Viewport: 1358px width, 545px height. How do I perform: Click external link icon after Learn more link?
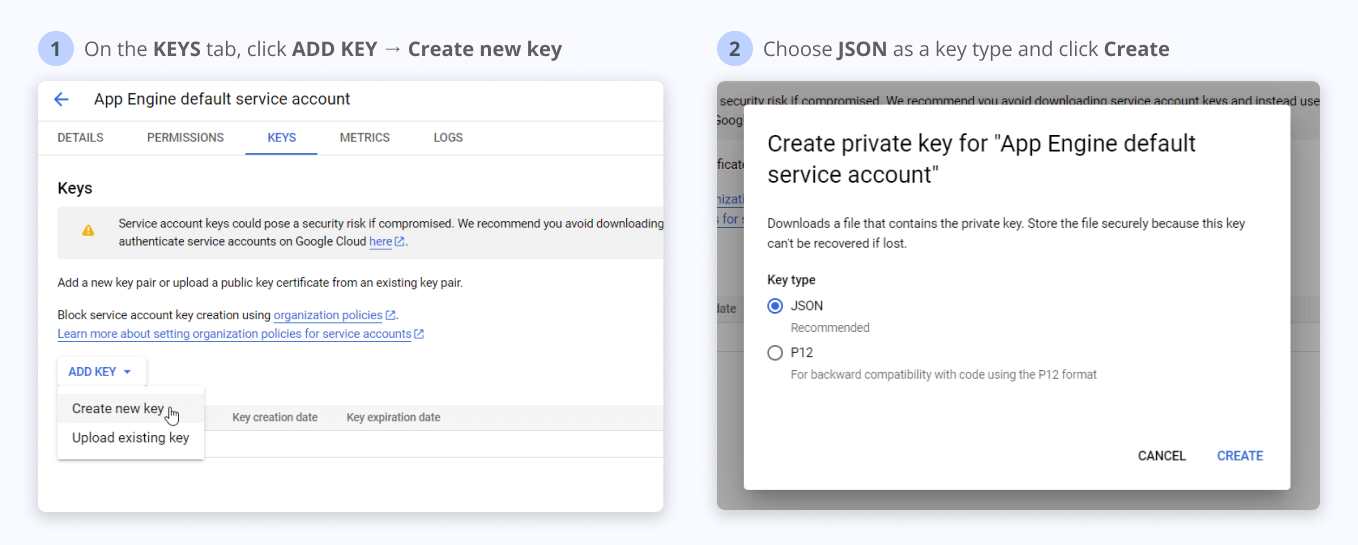[419, 334]
